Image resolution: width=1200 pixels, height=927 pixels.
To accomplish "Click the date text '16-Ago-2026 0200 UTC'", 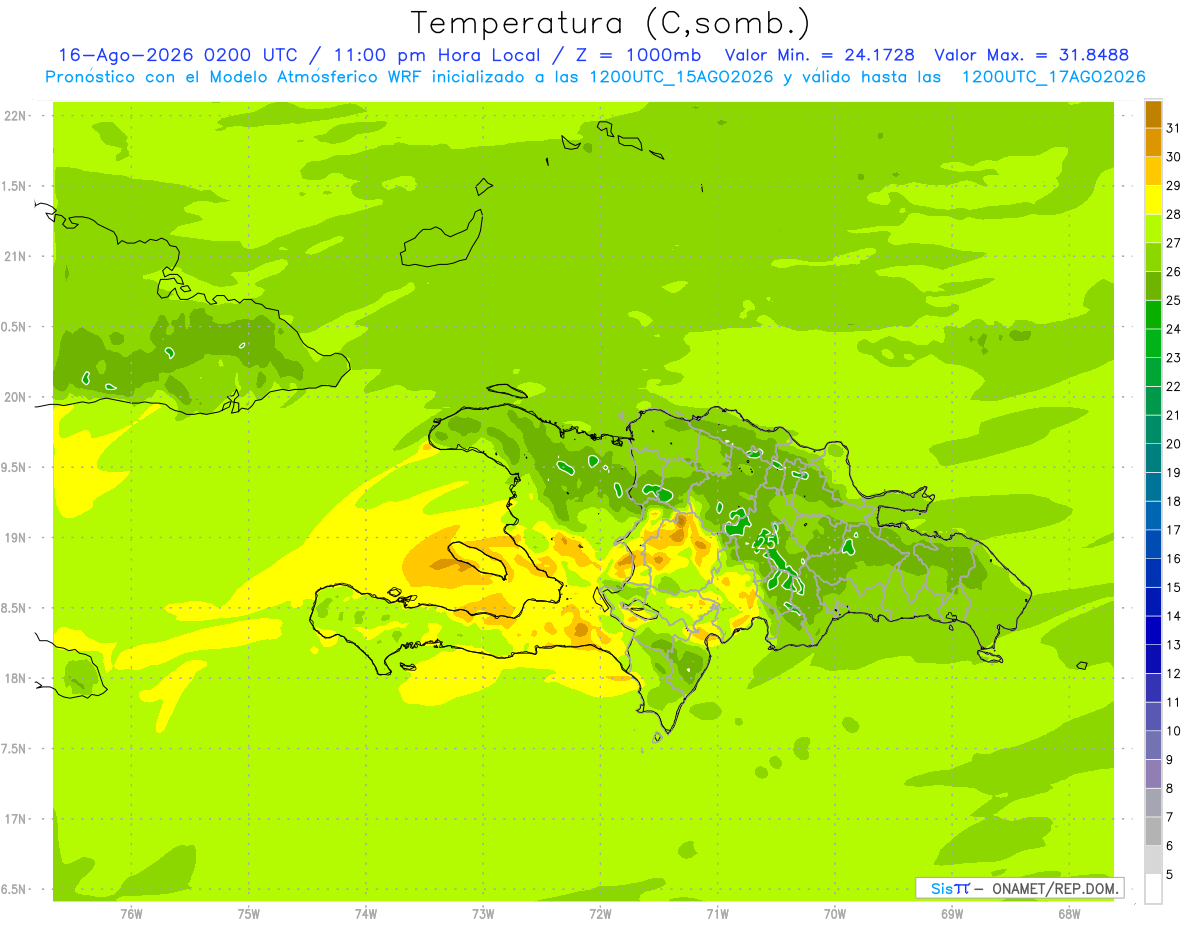I will (177, 55).
